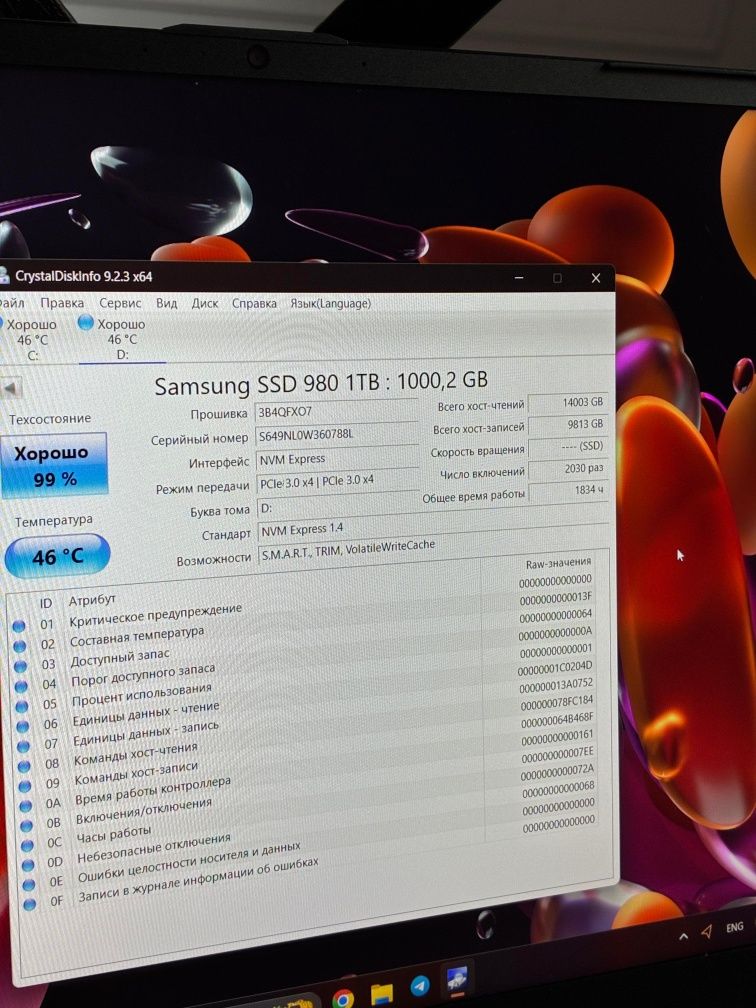756x1008 pixels.
Task: Click the 2030 раз power-on count value
Action: 567,469
